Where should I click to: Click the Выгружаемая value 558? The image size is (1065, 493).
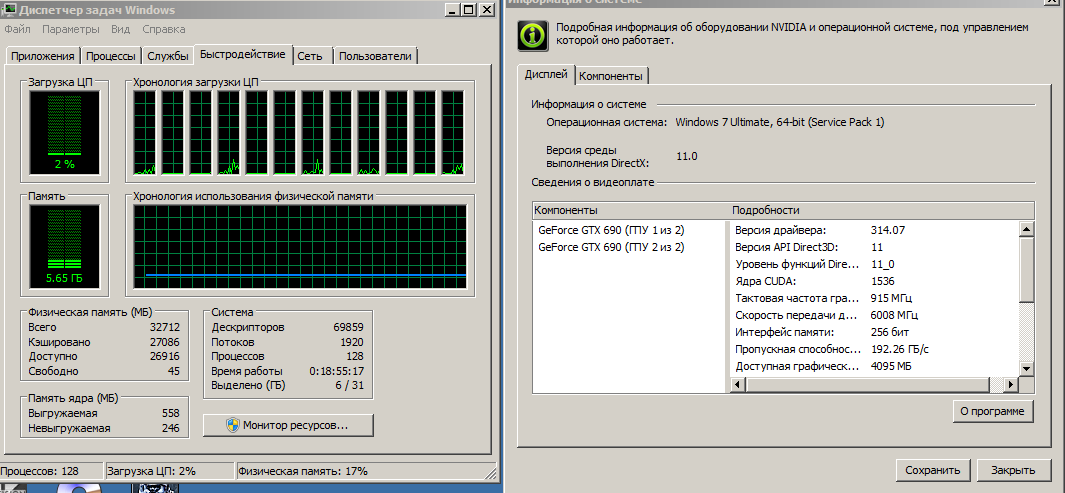pyautogui.click(x=170, y=414)
